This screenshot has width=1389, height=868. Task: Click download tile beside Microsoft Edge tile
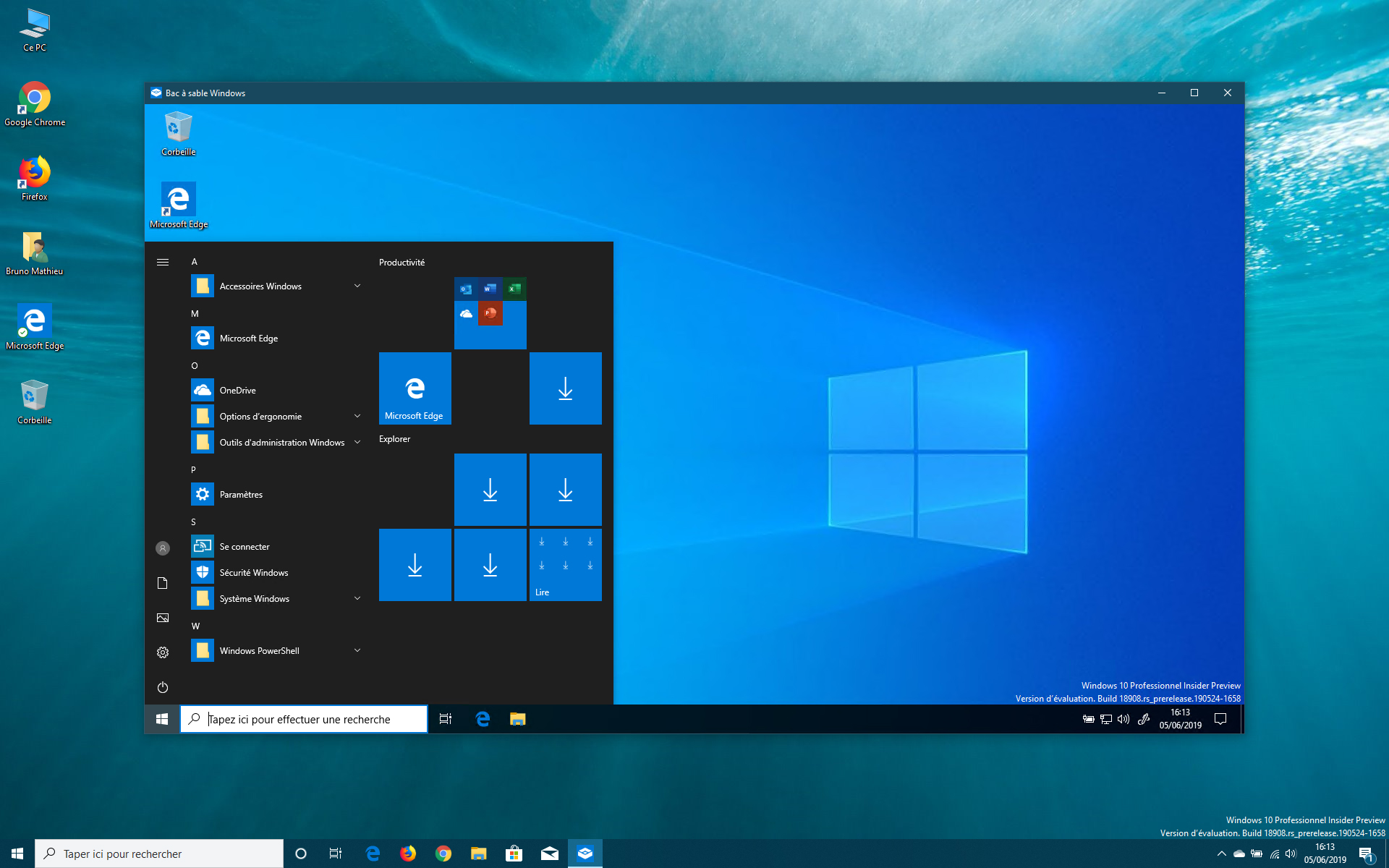click(x=566, y=388)
